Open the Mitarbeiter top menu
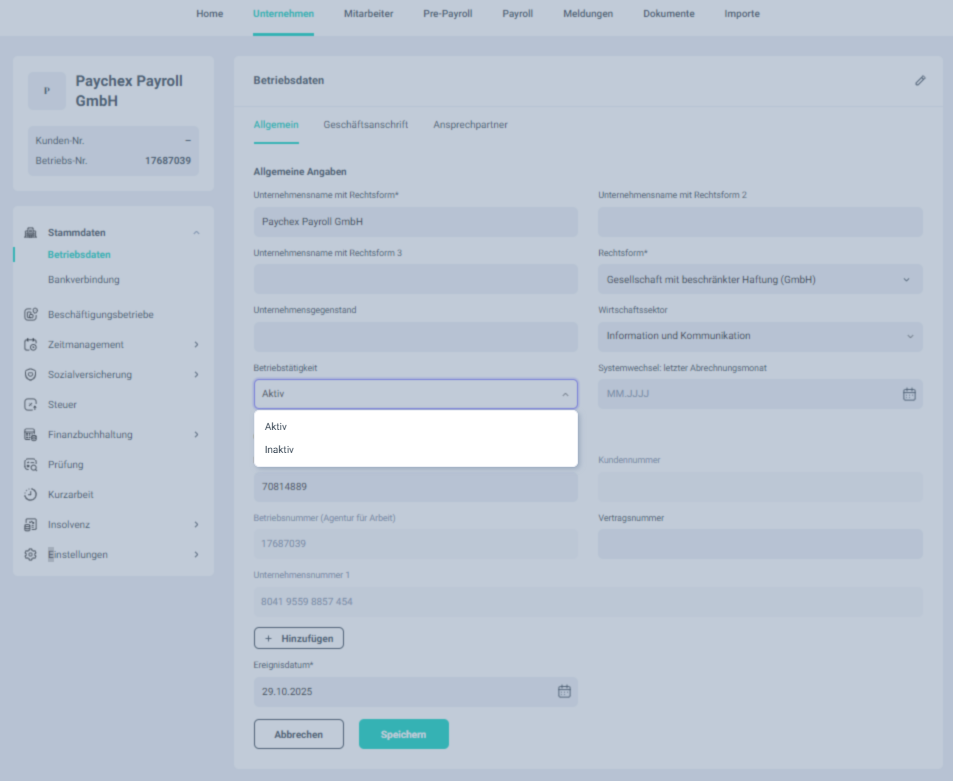Viewport: 953px width, 781px height. [x=368, y=14]
